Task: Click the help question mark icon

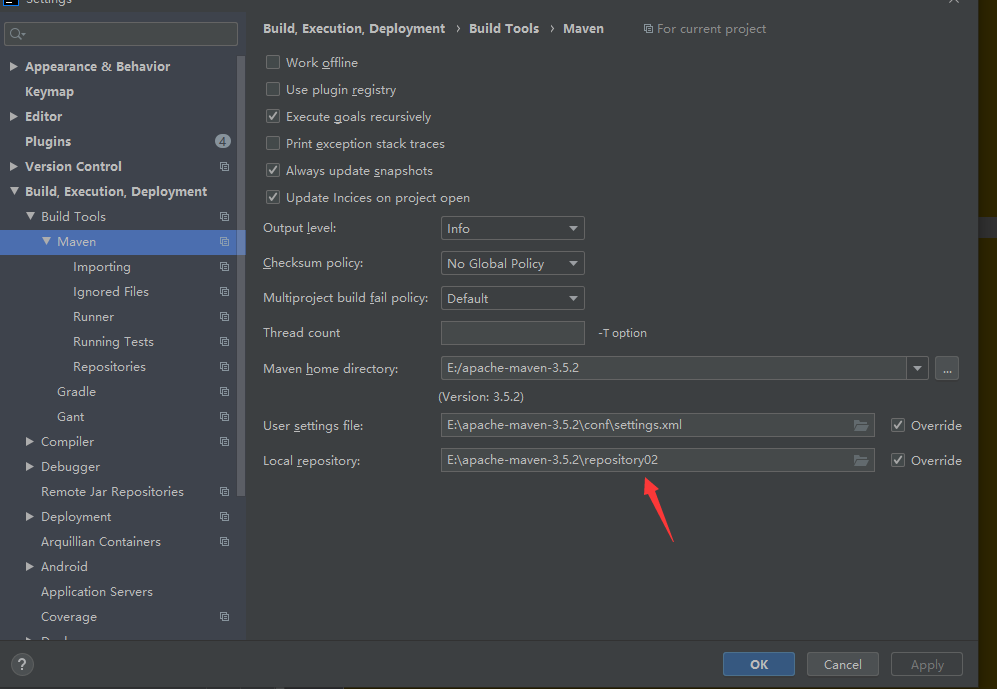Action: pyautogui.click(x=22, y=664)
